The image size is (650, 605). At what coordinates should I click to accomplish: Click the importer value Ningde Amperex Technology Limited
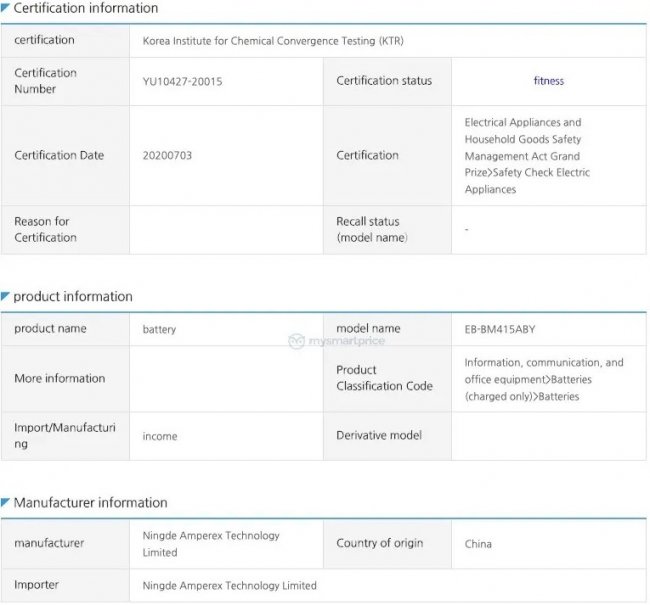(230, 585)
